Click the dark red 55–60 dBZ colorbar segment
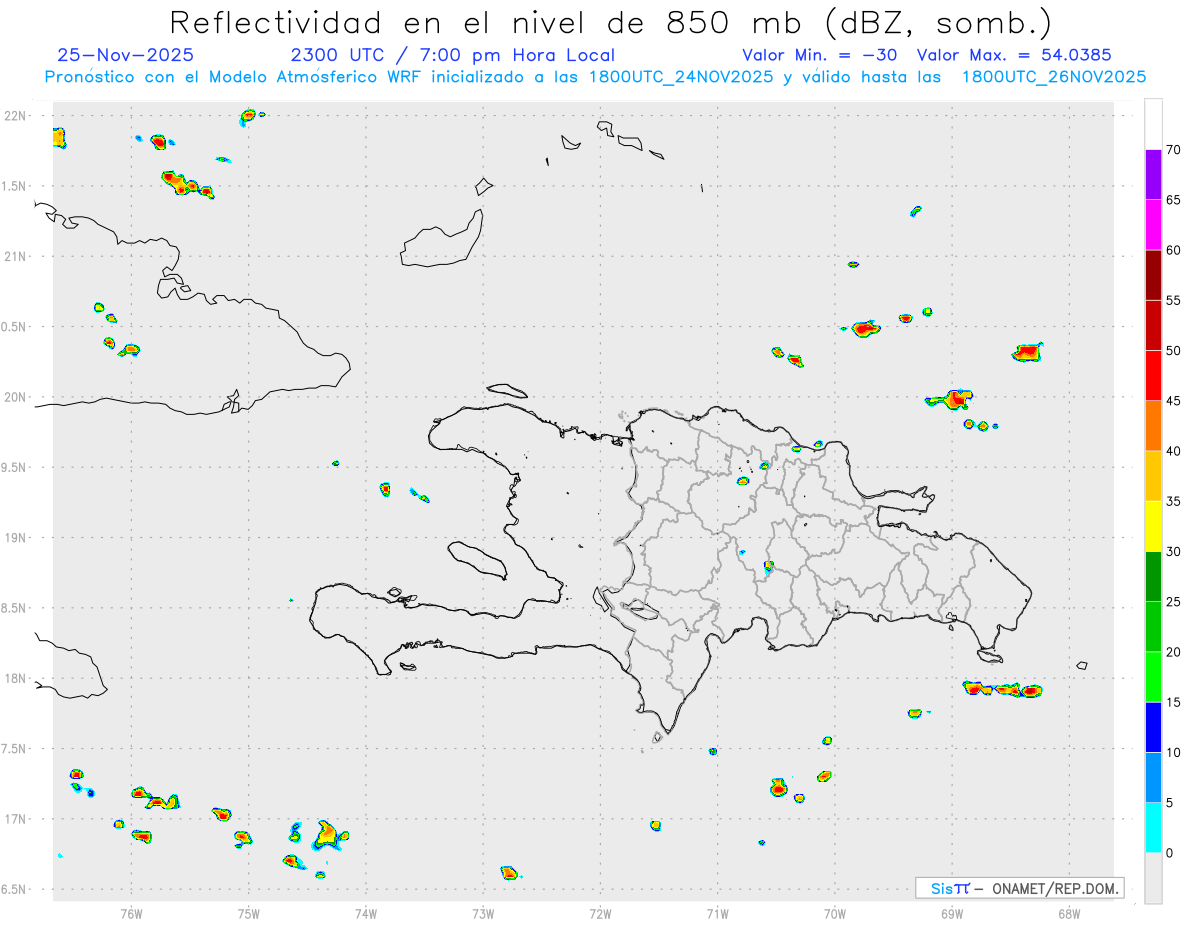Image resolution: width=1200 pixels, height=927 pixels. pos(1153,275)
